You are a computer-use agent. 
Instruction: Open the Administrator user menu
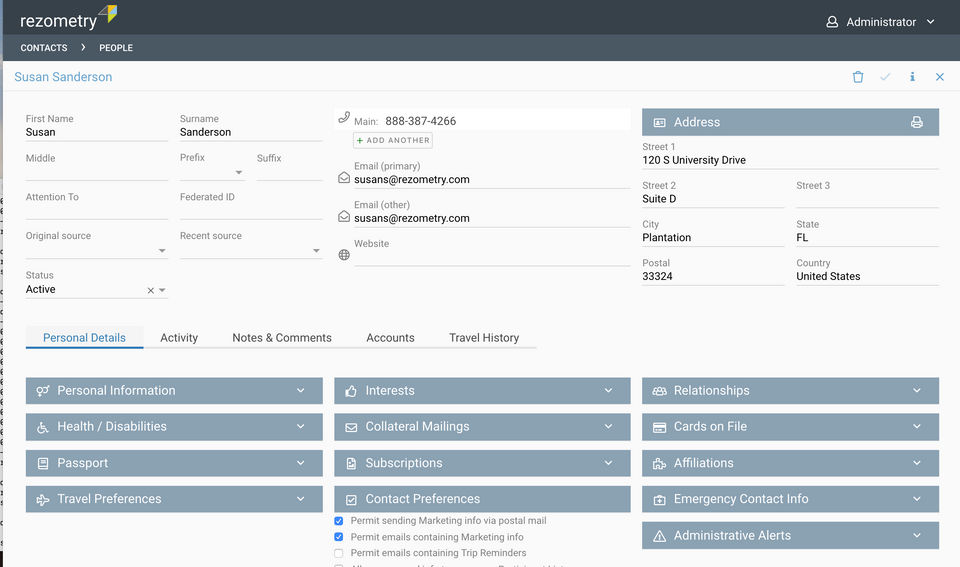click(x=880, y=22)
